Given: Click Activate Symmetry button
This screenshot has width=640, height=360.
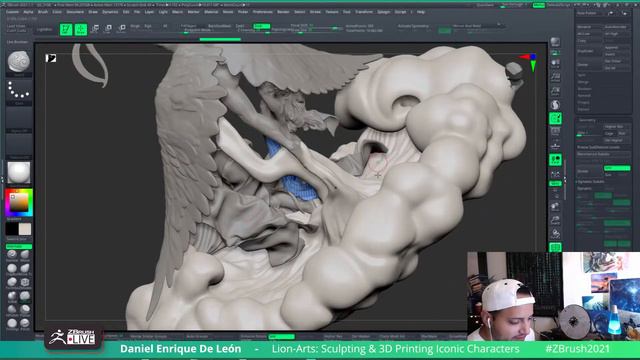Looking at the screenshot, I should [413, 26].
